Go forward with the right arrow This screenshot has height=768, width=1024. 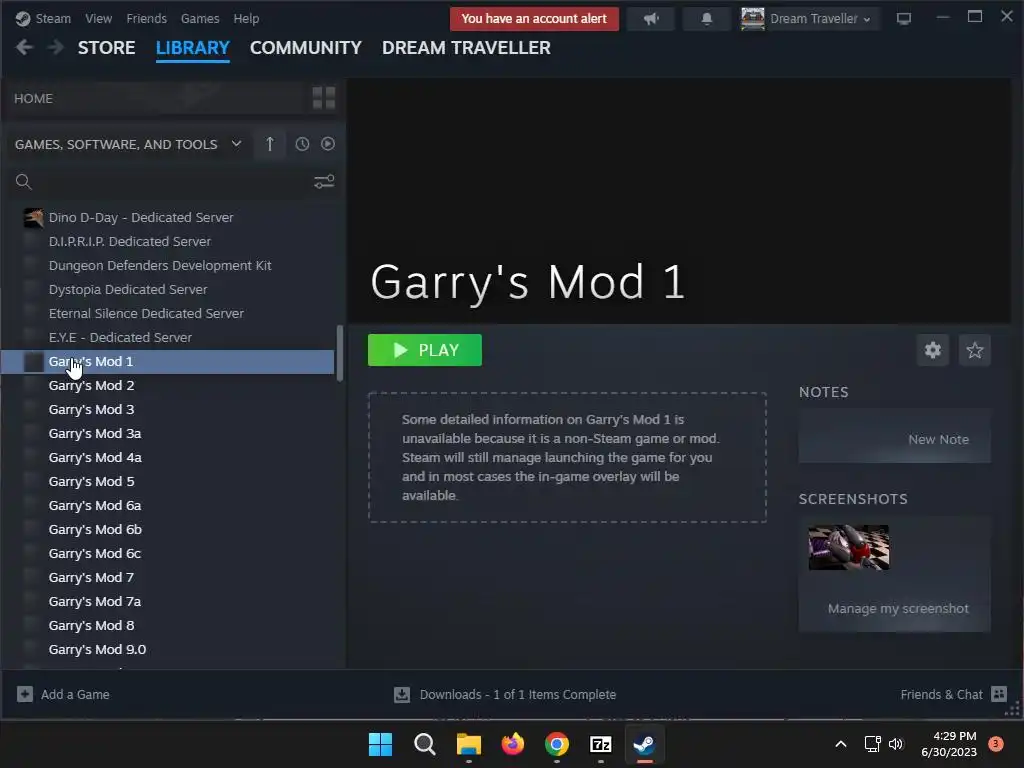[56, 48]
